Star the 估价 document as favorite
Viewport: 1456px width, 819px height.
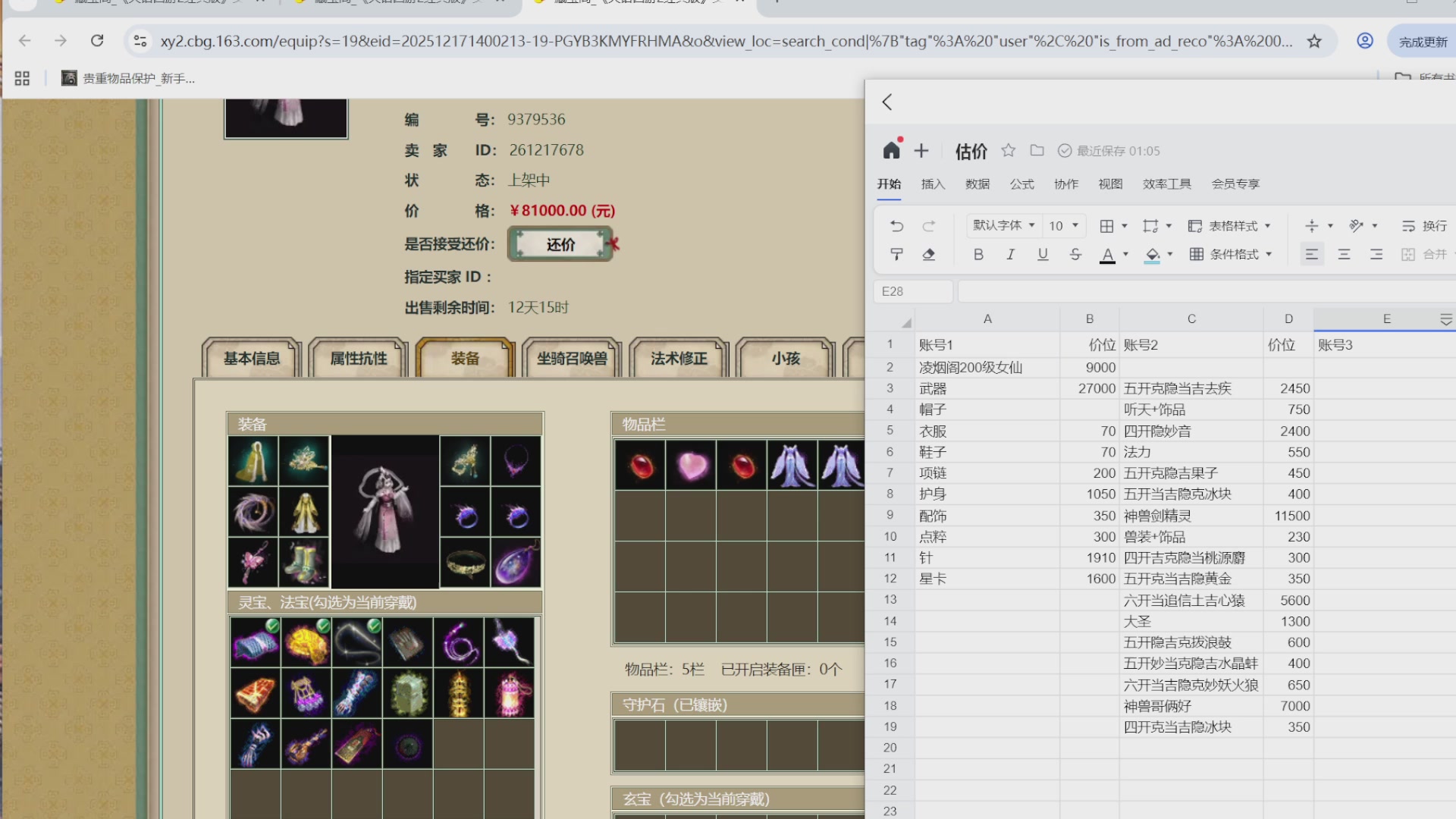pyautogui.click(x=1008, y=150)
